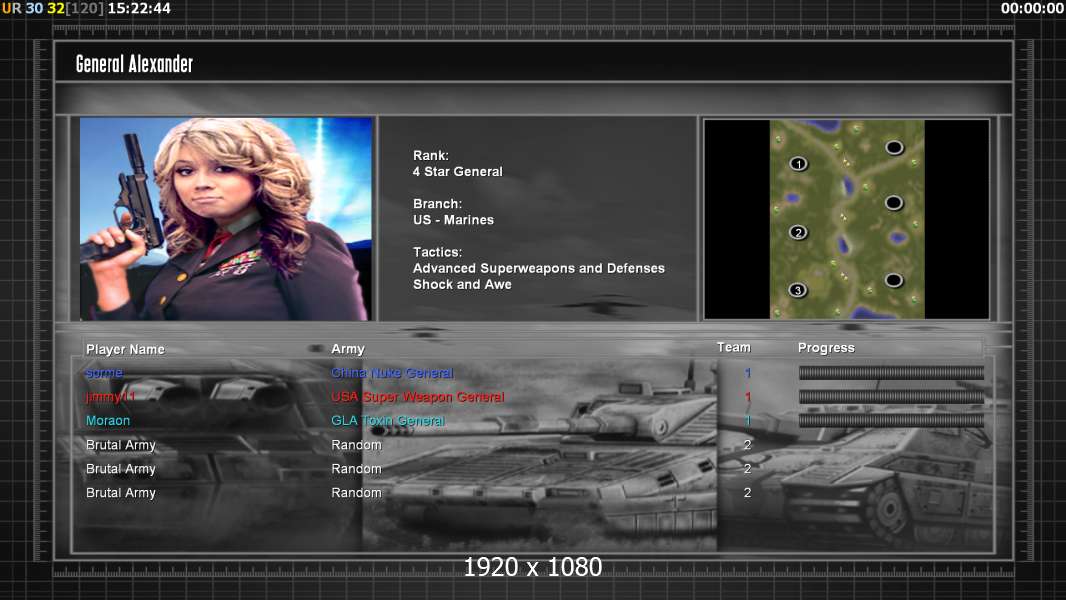Select player name 'Moraon'
The width and height of the screenshot is (1066, 600).
point(107,421)
